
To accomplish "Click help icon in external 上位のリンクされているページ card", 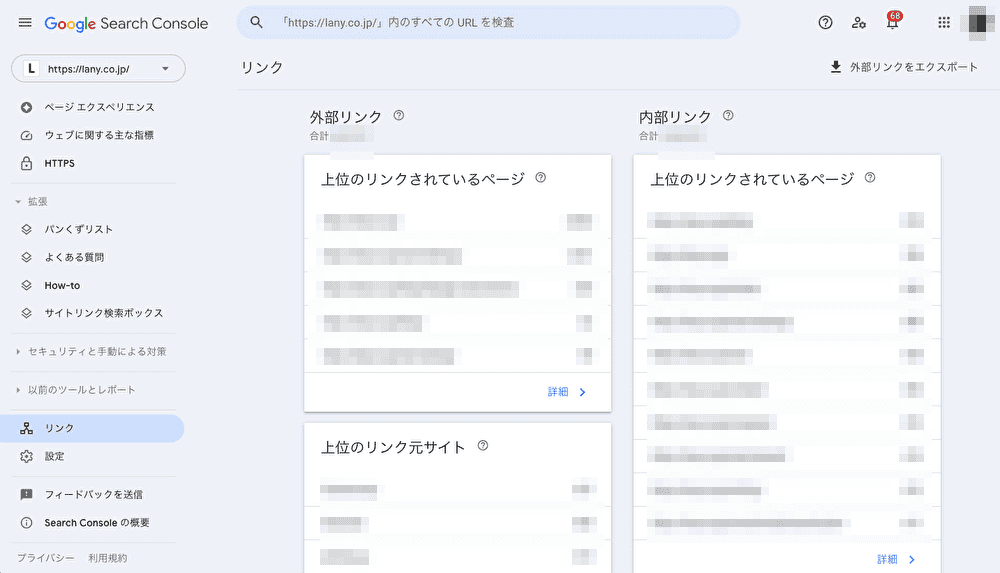I will click(540, 177).
